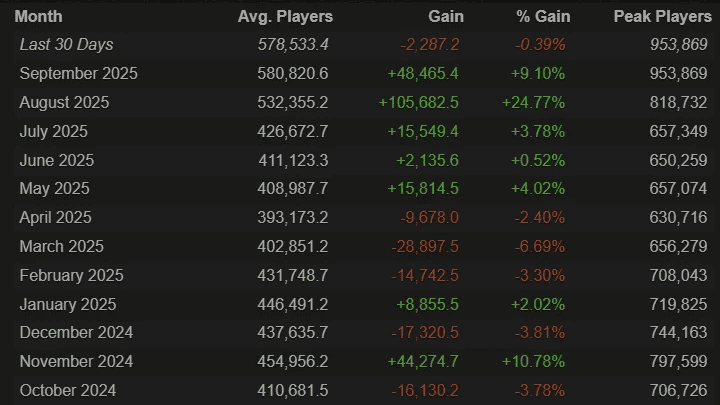Viewport: 720px width, 405px height.
Task: Click the December 2024 month label
Action: [76, 333]
